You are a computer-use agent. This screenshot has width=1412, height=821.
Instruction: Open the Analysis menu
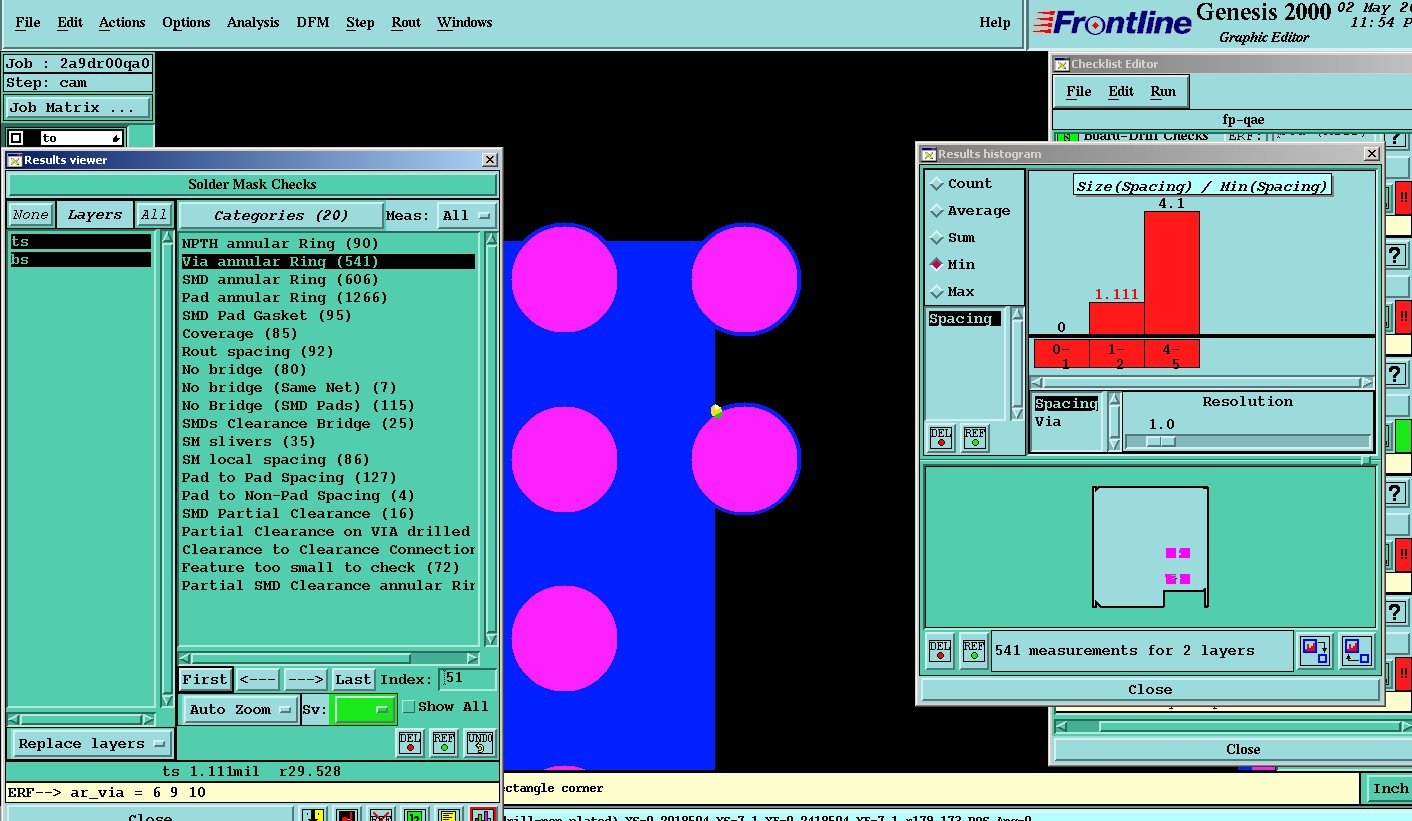[253, 22]
